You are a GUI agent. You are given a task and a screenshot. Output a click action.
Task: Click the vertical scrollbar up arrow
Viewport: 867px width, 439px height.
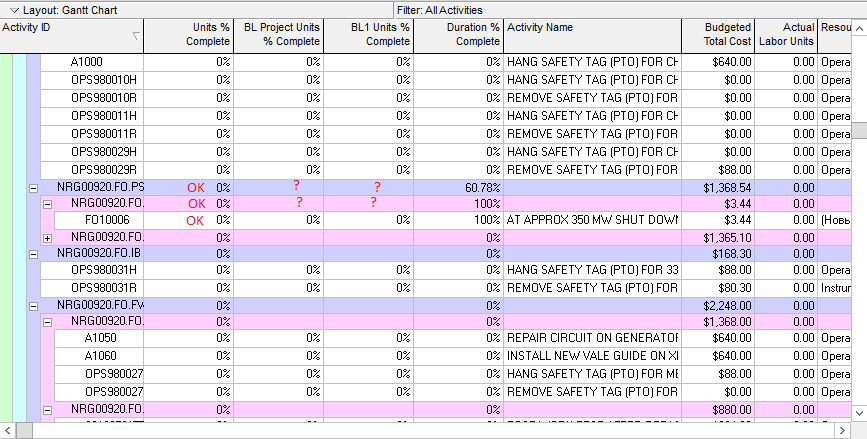[859, 28]
